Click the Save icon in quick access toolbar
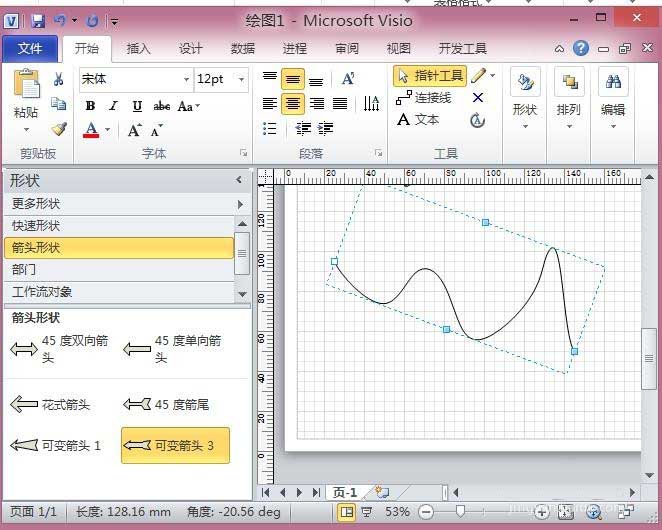This screenshot has height=530, width=662. coord(38,21)
